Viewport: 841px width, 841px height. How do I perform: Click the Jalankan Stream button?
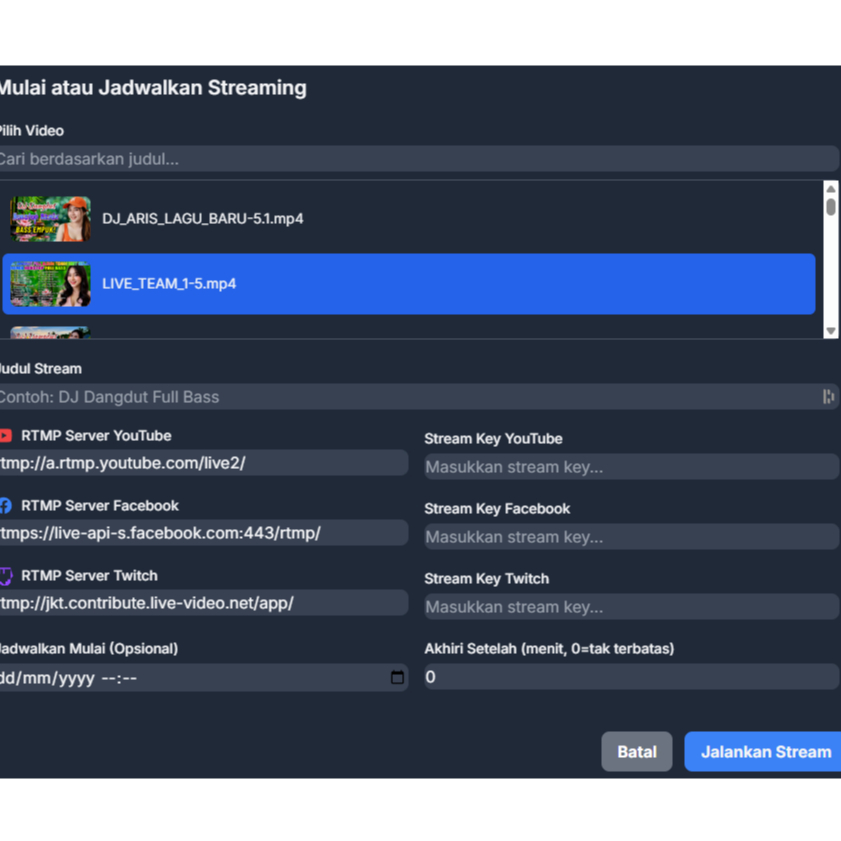(764, 751)
